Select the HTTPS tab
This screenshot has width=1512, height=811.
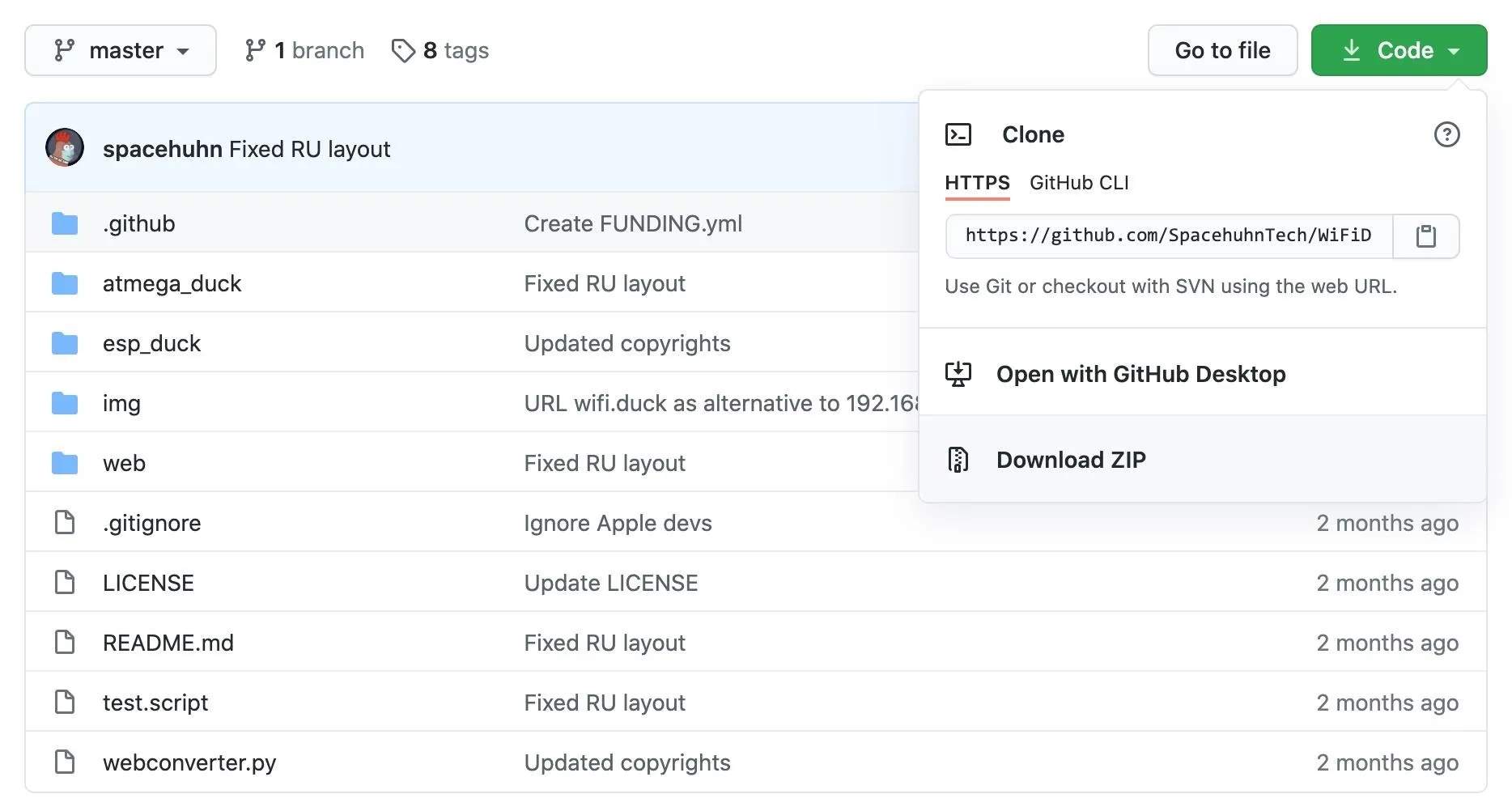977,183
